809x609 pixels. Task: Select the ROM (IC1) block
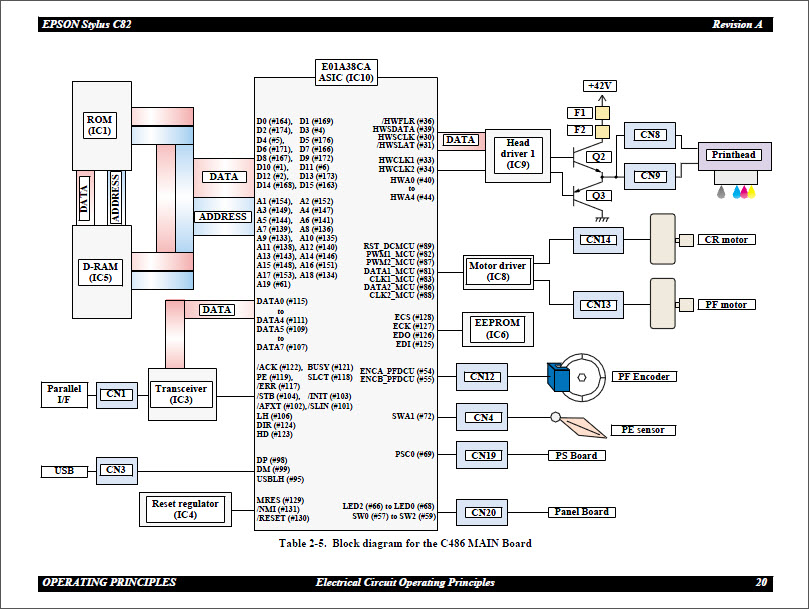tap(102, 123)
